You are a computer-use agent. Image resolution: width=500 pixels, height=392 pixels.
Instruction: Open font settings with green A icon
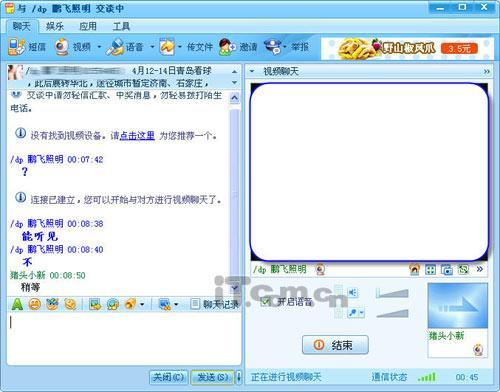[17, 304]
